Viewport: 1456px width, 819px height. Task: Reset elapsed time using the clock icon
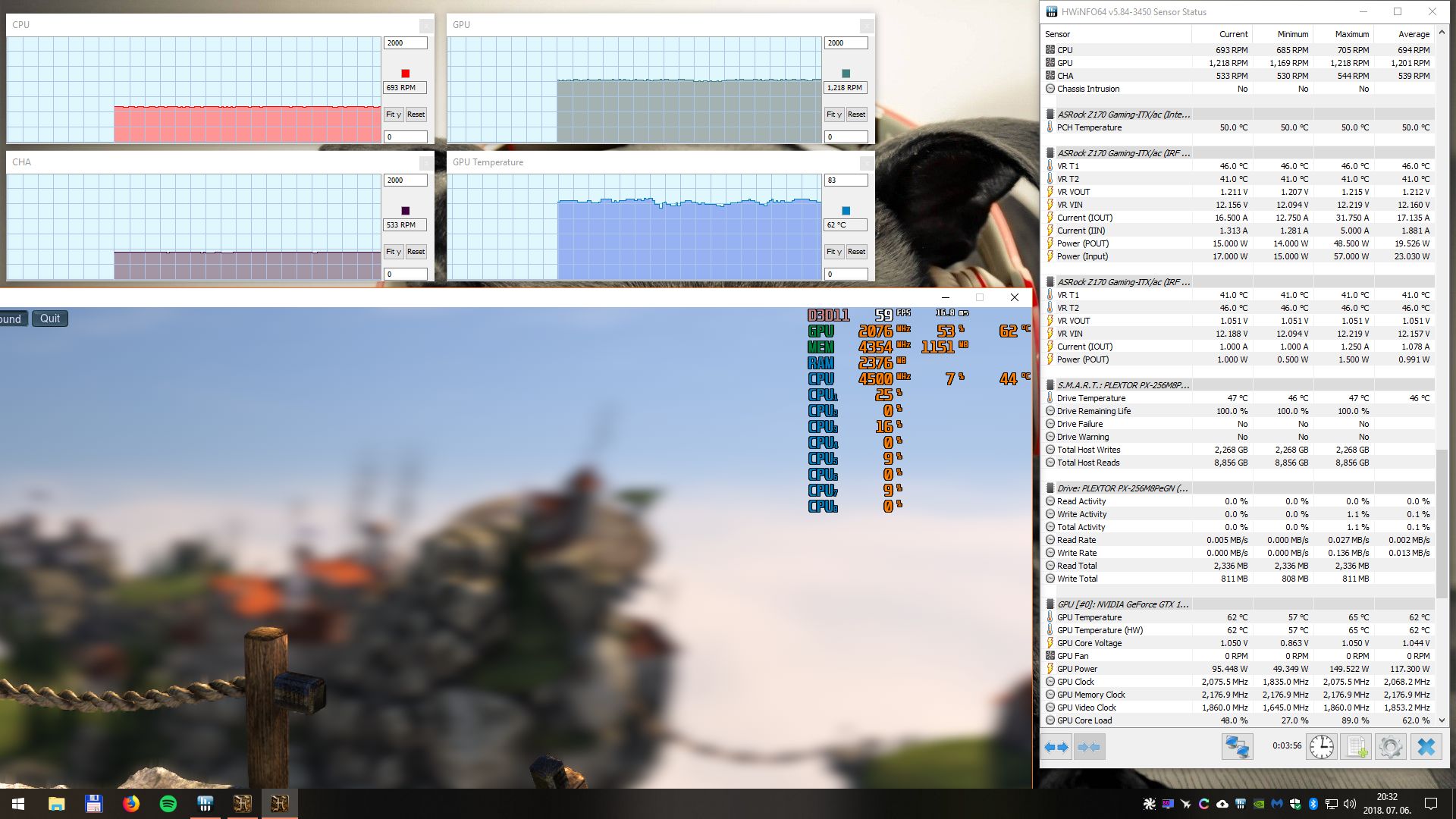pos(1322,747)
